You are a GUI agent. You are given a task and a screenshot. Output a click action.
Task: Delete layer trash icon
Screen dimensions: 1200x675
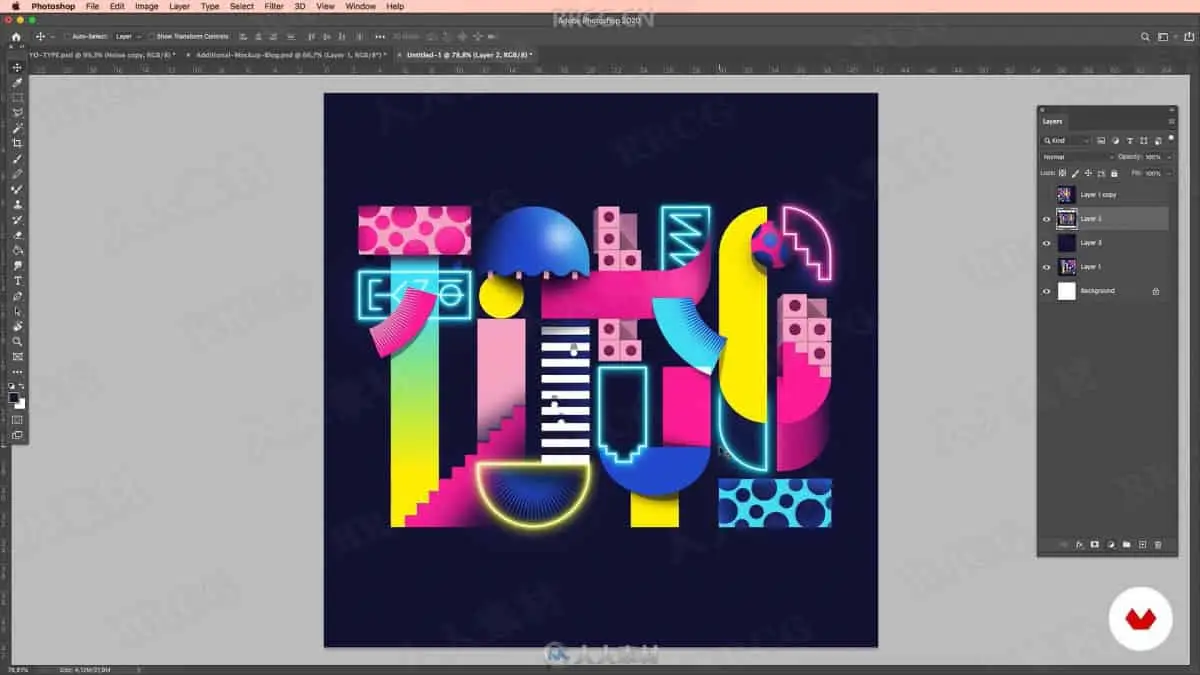tap(1158, 545)
